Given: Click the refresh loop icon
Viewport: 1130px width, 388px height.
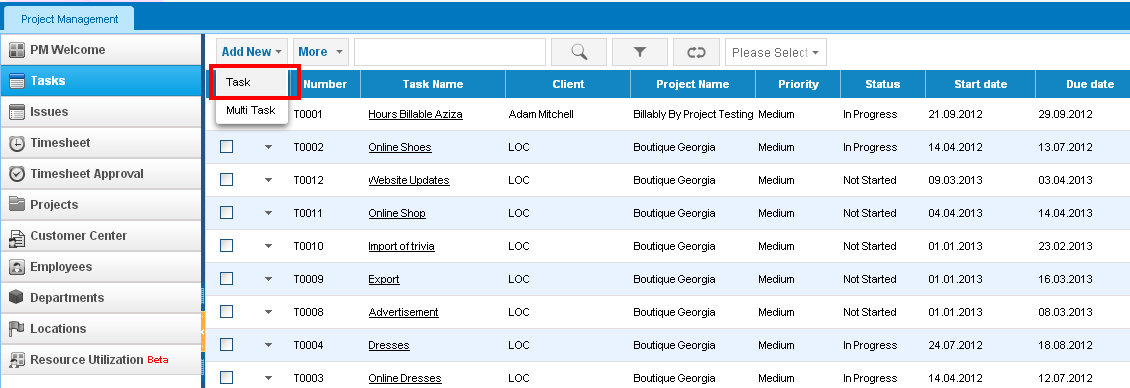Looking at the screenshot, I should click(x=696, y=52).
